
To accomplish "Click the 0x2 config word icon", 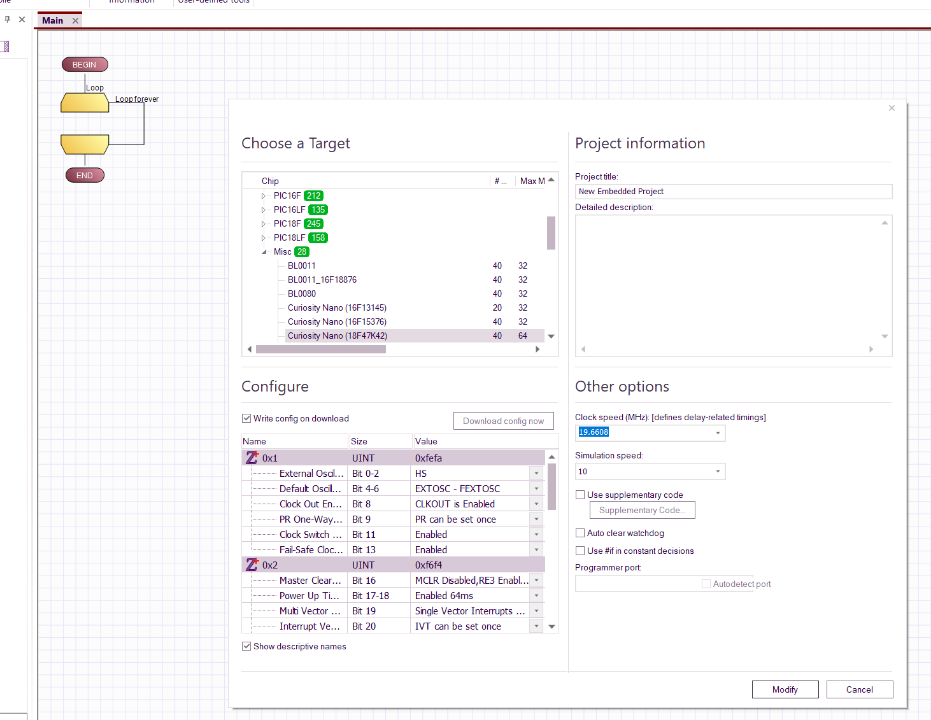I will [252, 564].
